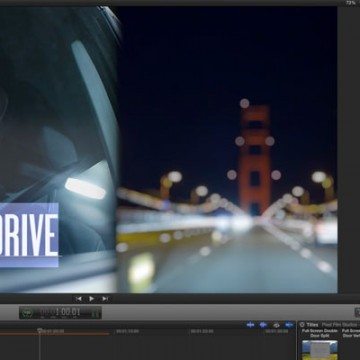Select the second Full Screen Door title
This screenshot has height=360, width=360.
tap(351, 333)
